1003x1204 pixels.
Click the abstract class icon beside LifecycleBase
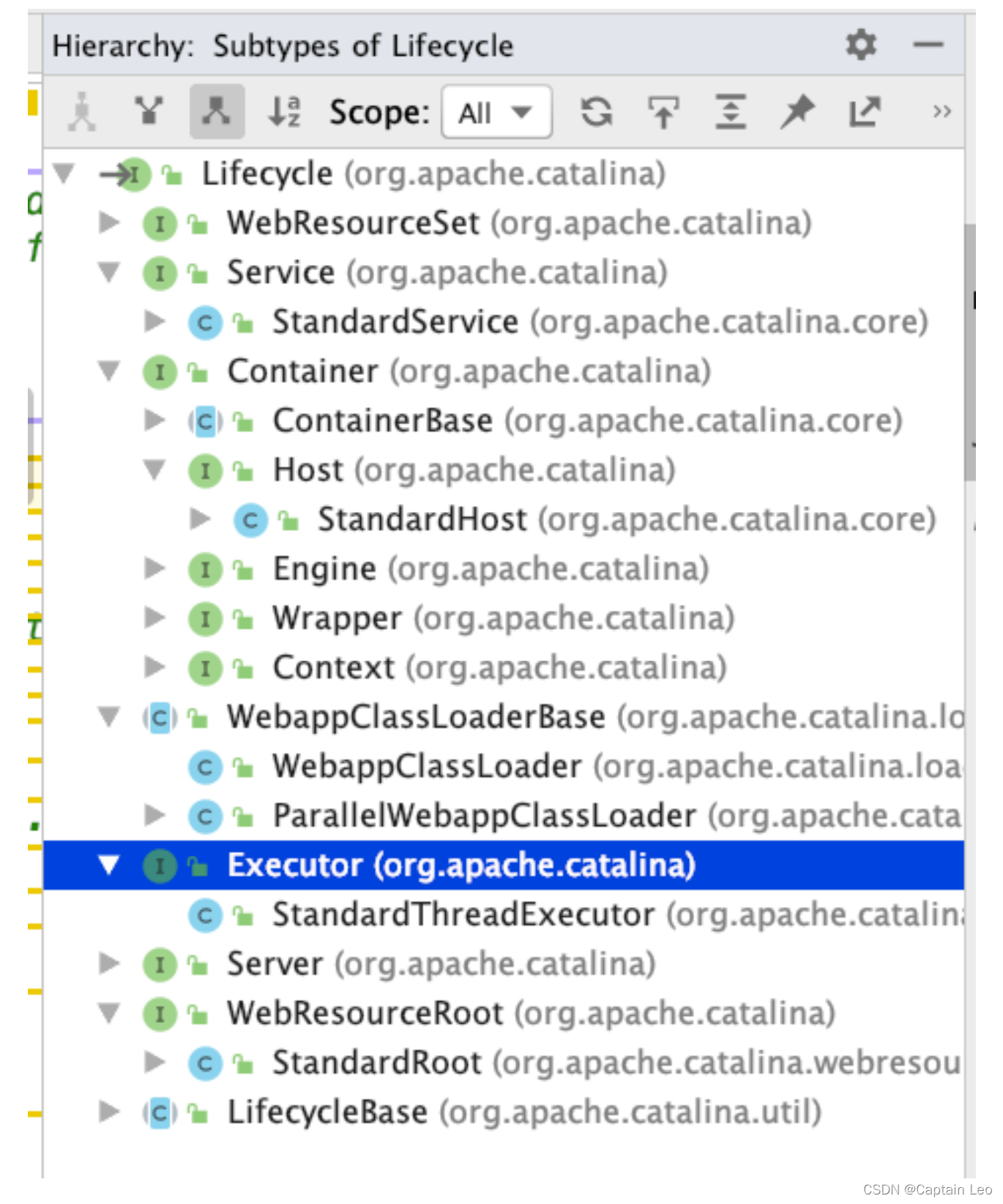160,1113
